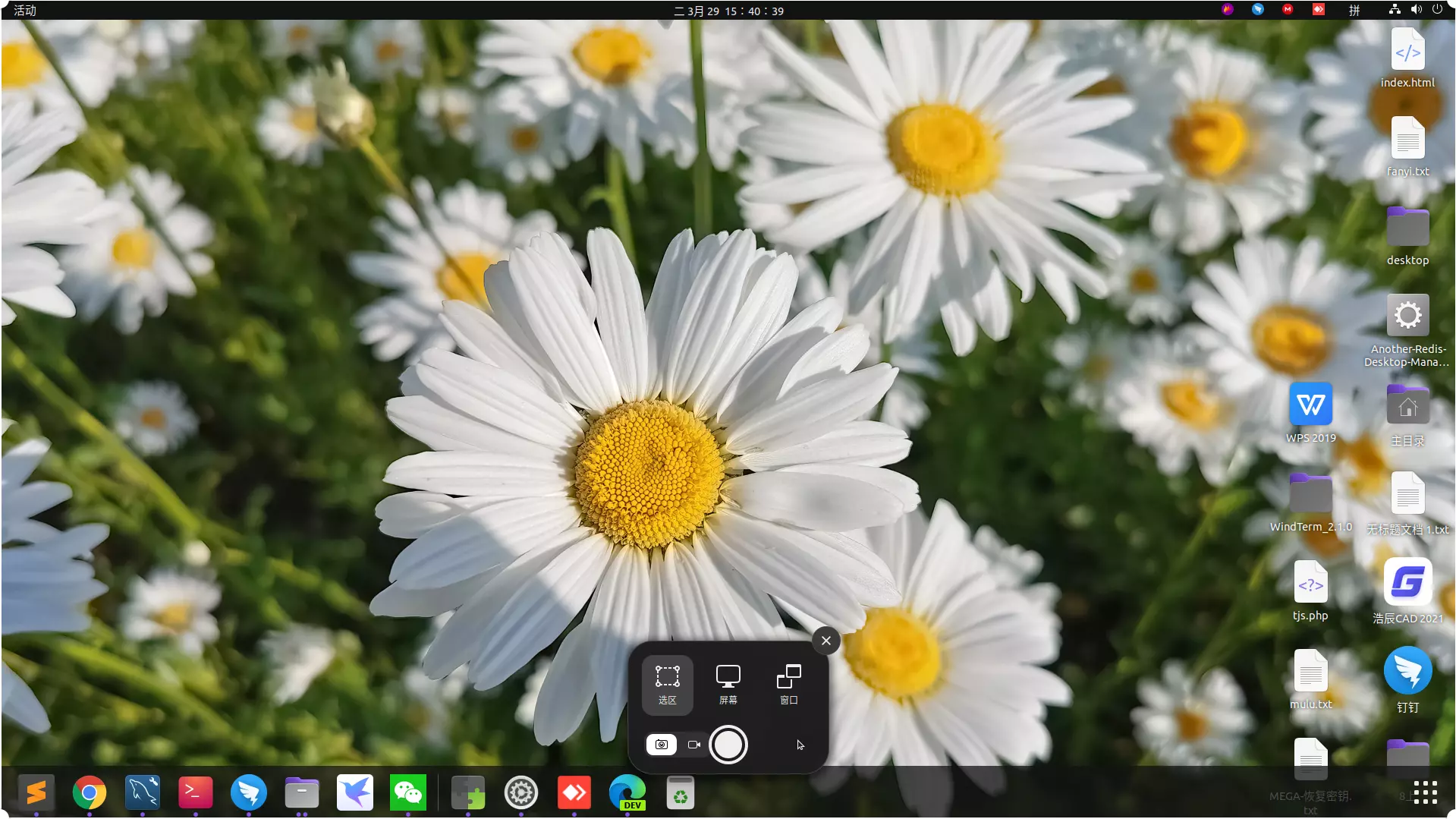Switch to still screenshot camera mode
This screenshot has height=819, width=1456.
662,745
